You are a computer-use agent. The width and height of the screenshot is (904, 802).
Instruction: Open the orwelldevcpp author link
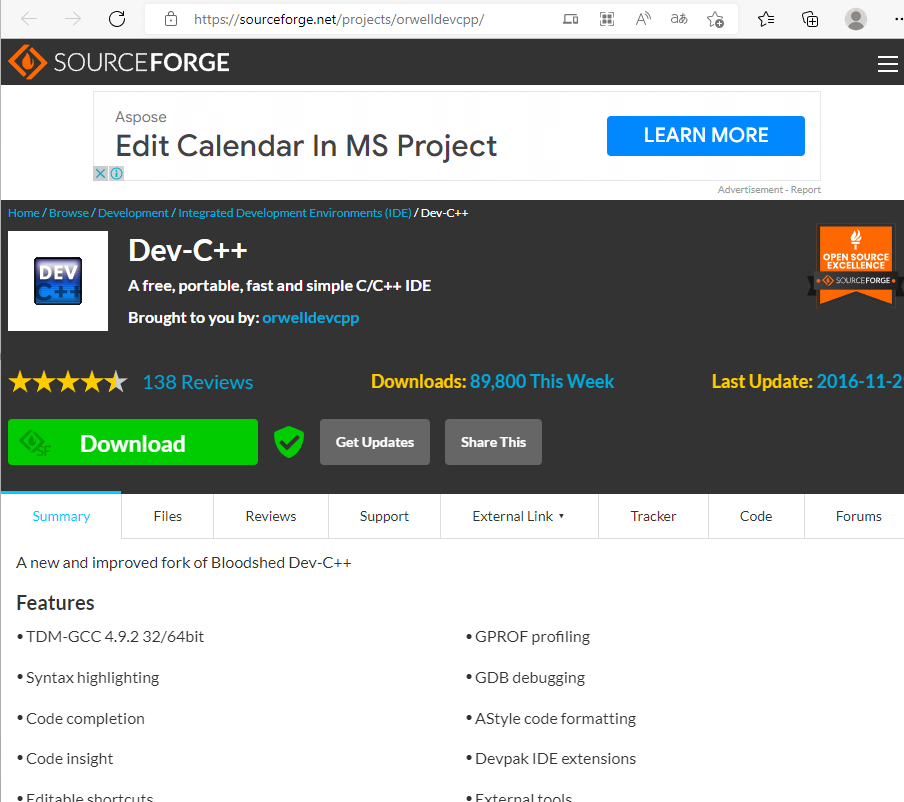tap(310, 318)
